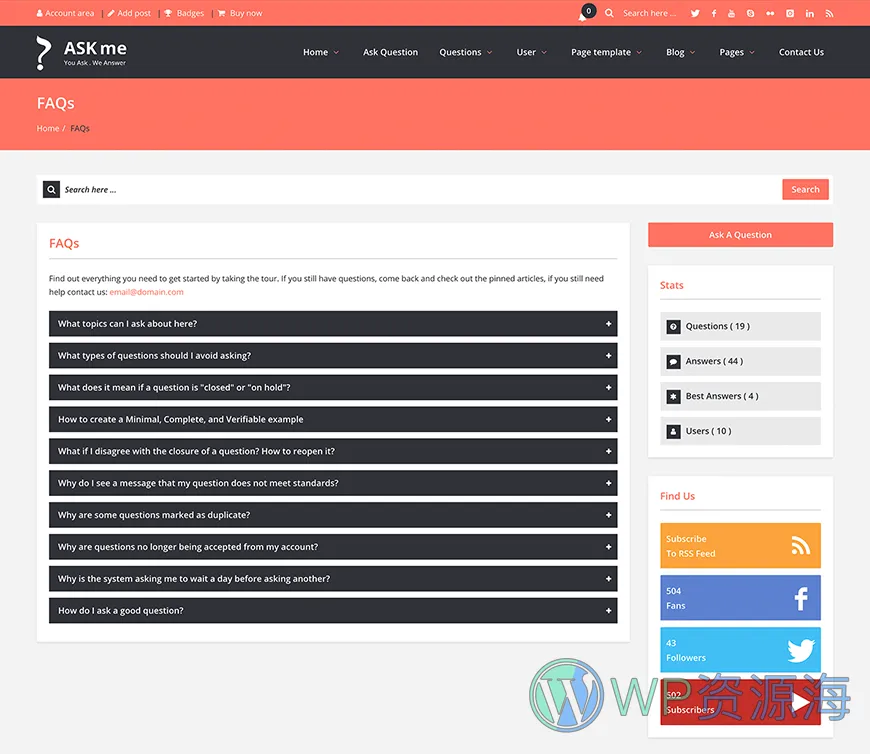
Task: Open the notifications bell with the 0 badge
Action: (584, 14)
